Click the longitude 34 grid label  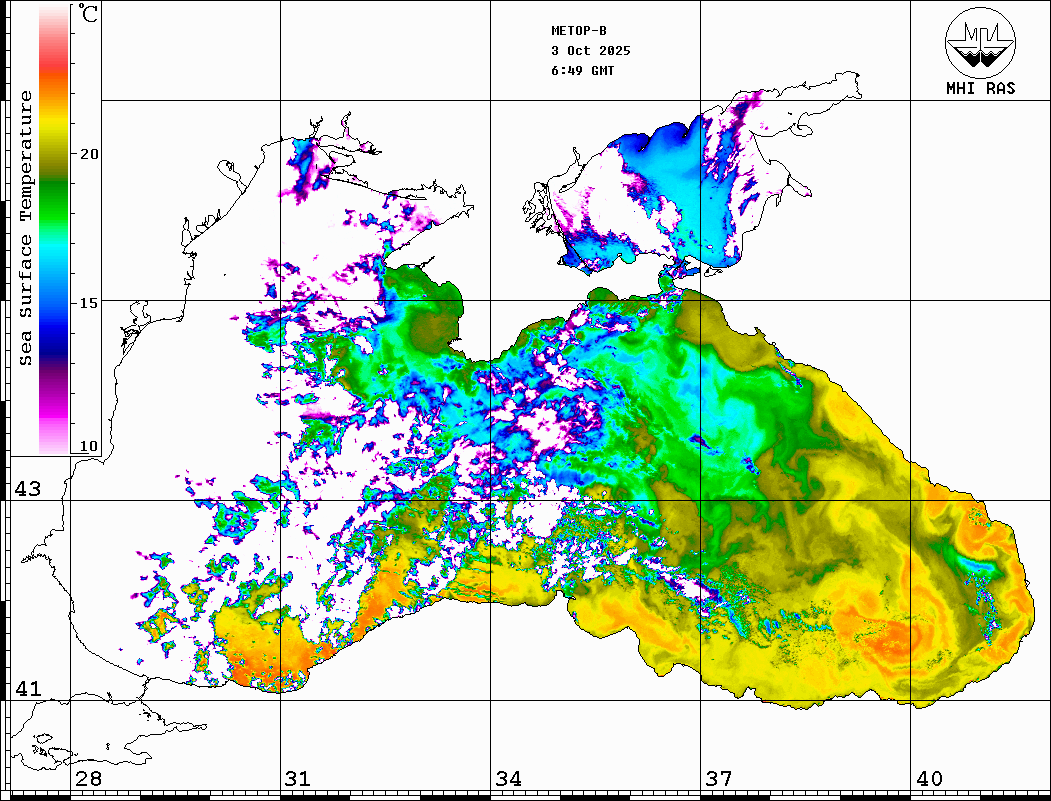(507, 779)
